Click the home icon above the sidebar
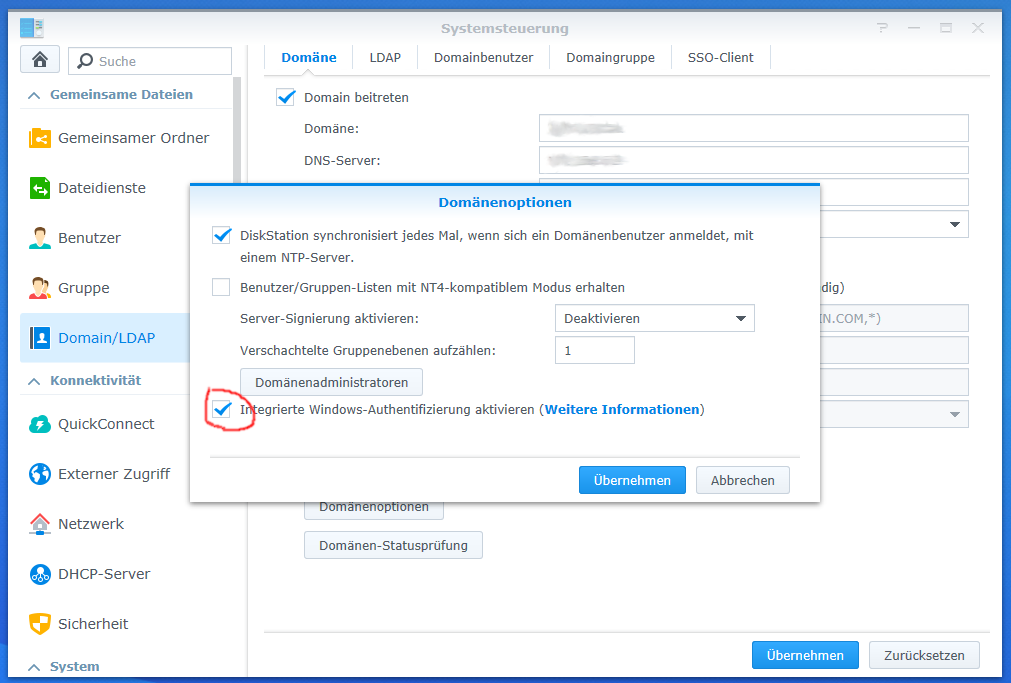The height and width of the screenshot is (683, 1011). [x=39, y=60]
